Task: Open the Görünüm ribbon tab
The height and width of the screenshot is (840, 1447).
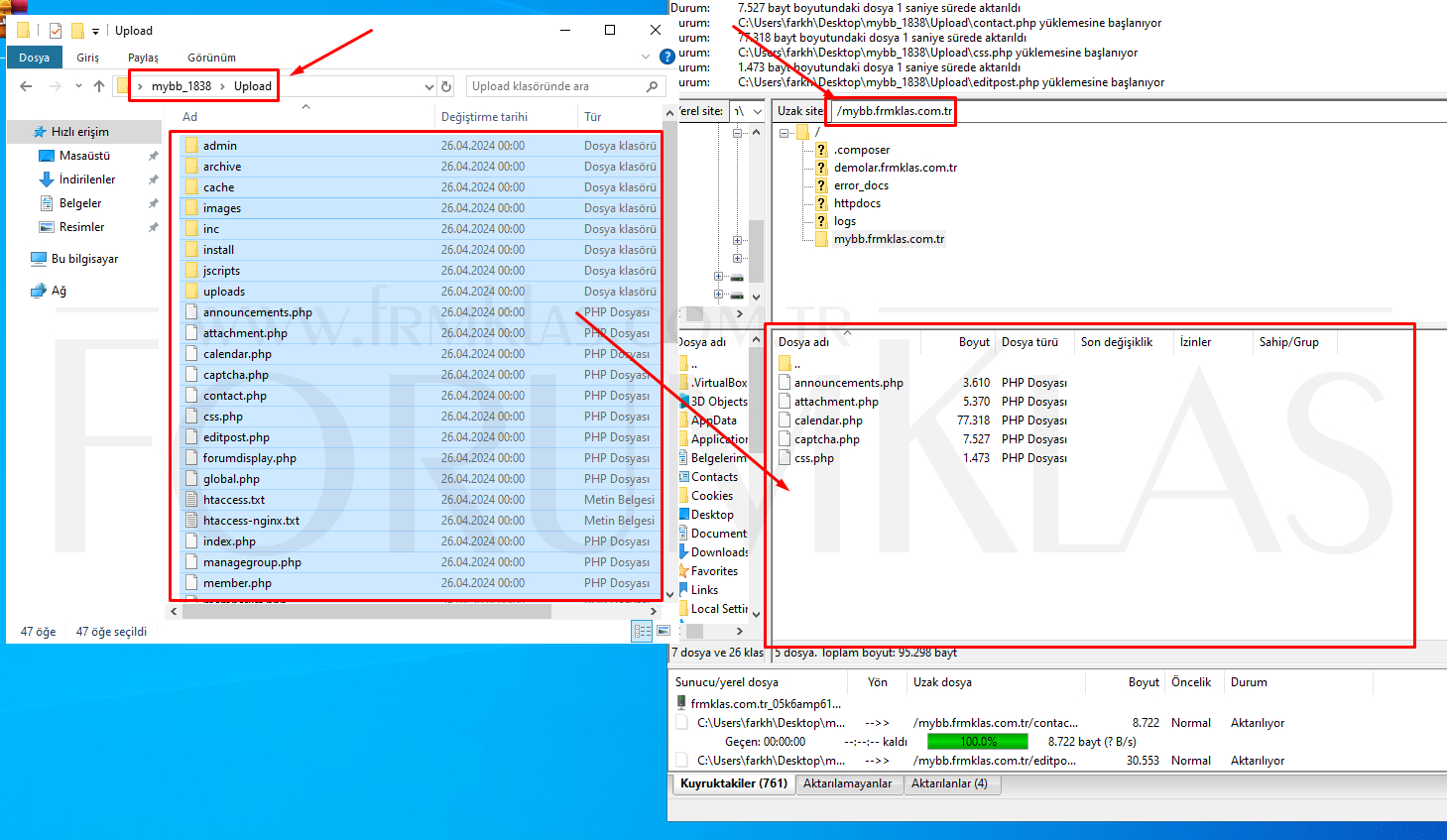Action: pos(211,58)
